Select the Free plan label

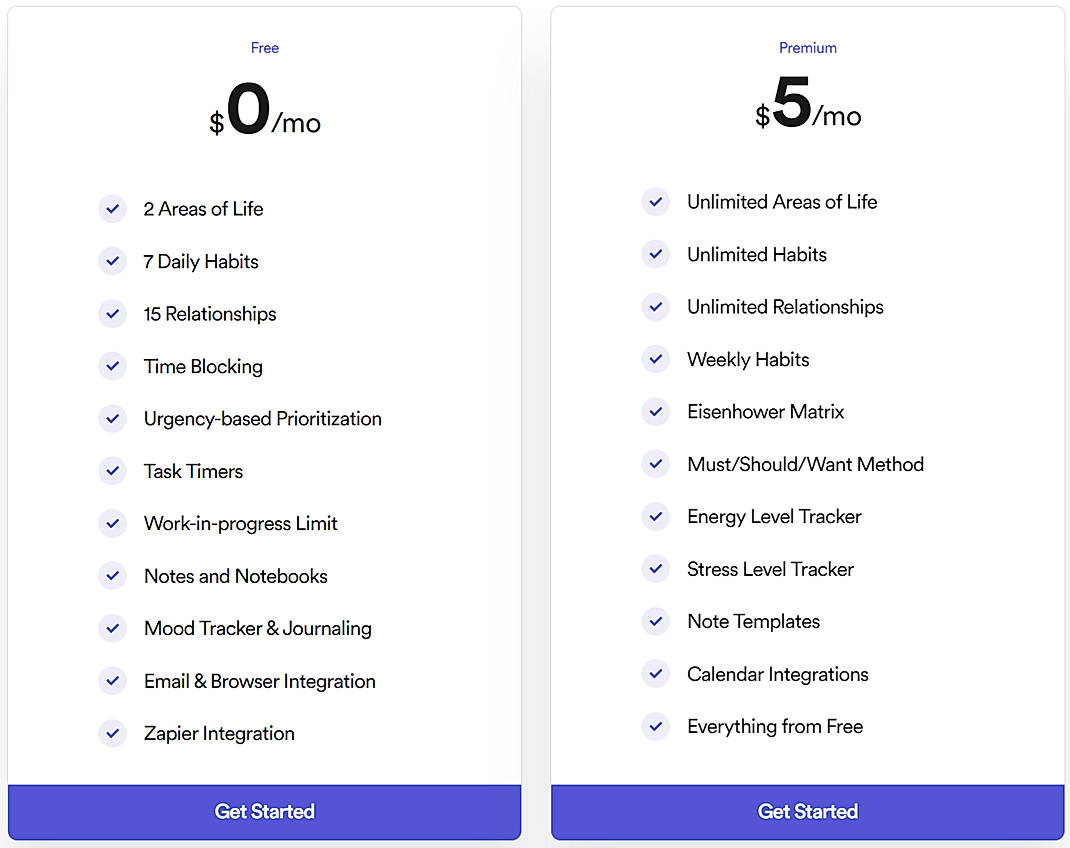point(264,47)
